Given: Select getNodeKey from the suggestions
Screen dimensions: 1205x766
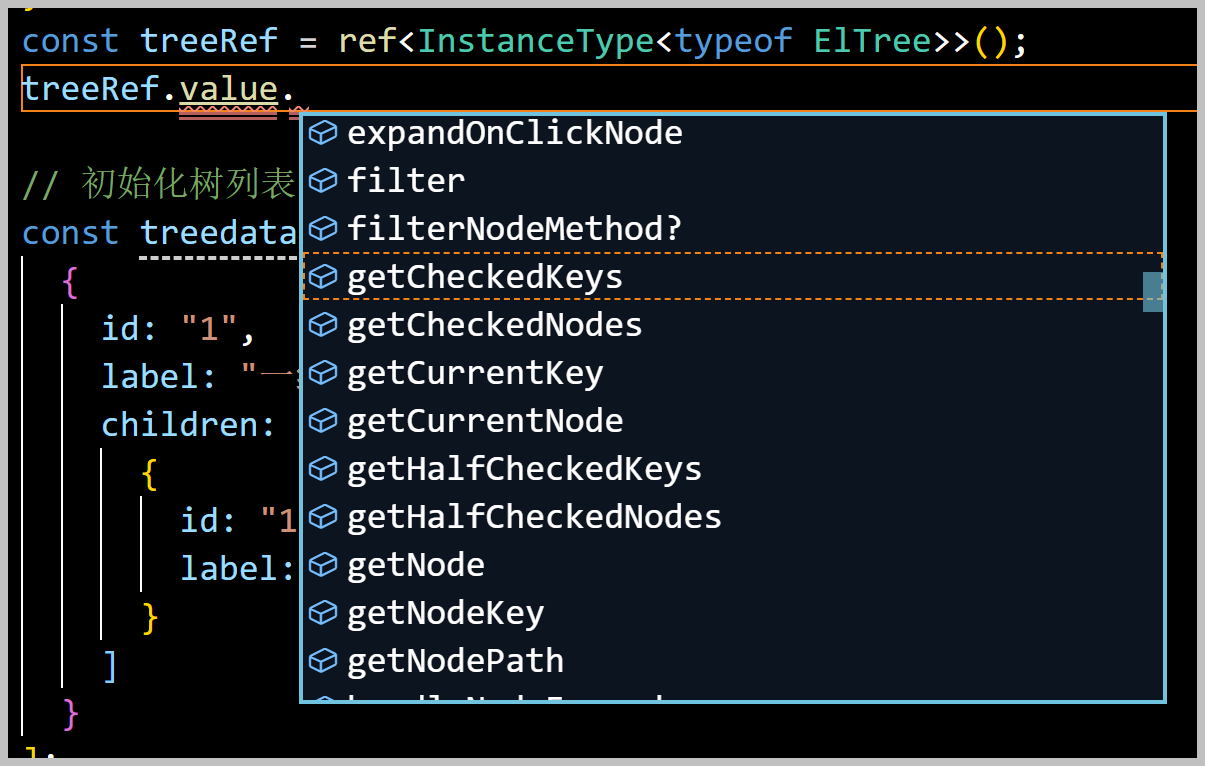Looking at the screenshot, I should [733, 612].
